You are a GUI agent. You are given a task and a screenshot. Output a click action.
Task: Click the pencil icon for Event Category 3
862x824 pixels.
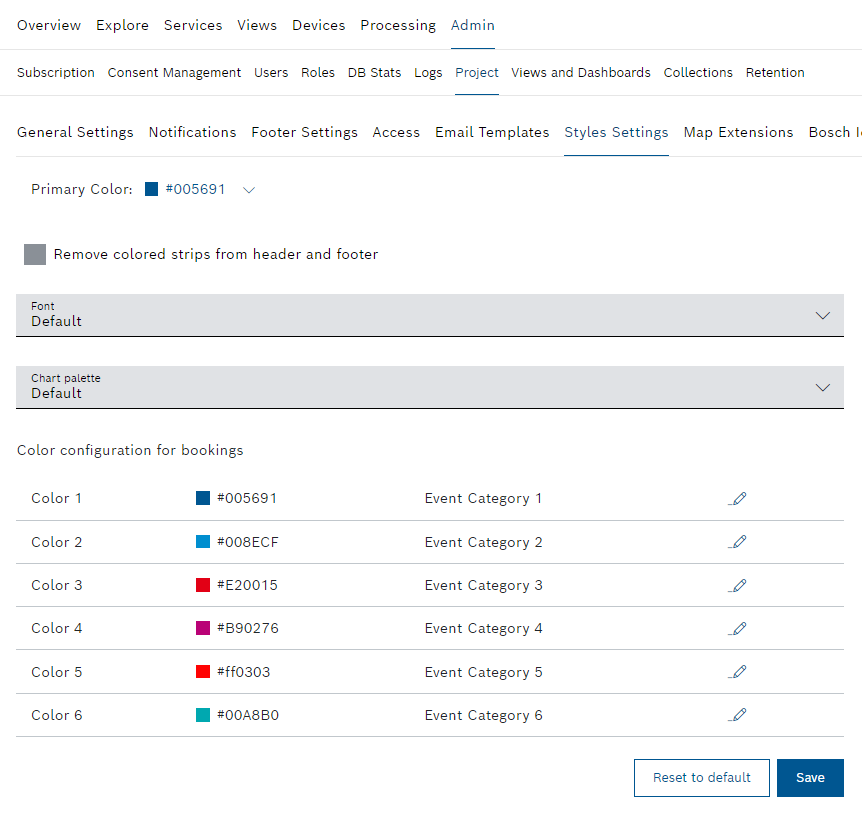[x=737, y=585]
